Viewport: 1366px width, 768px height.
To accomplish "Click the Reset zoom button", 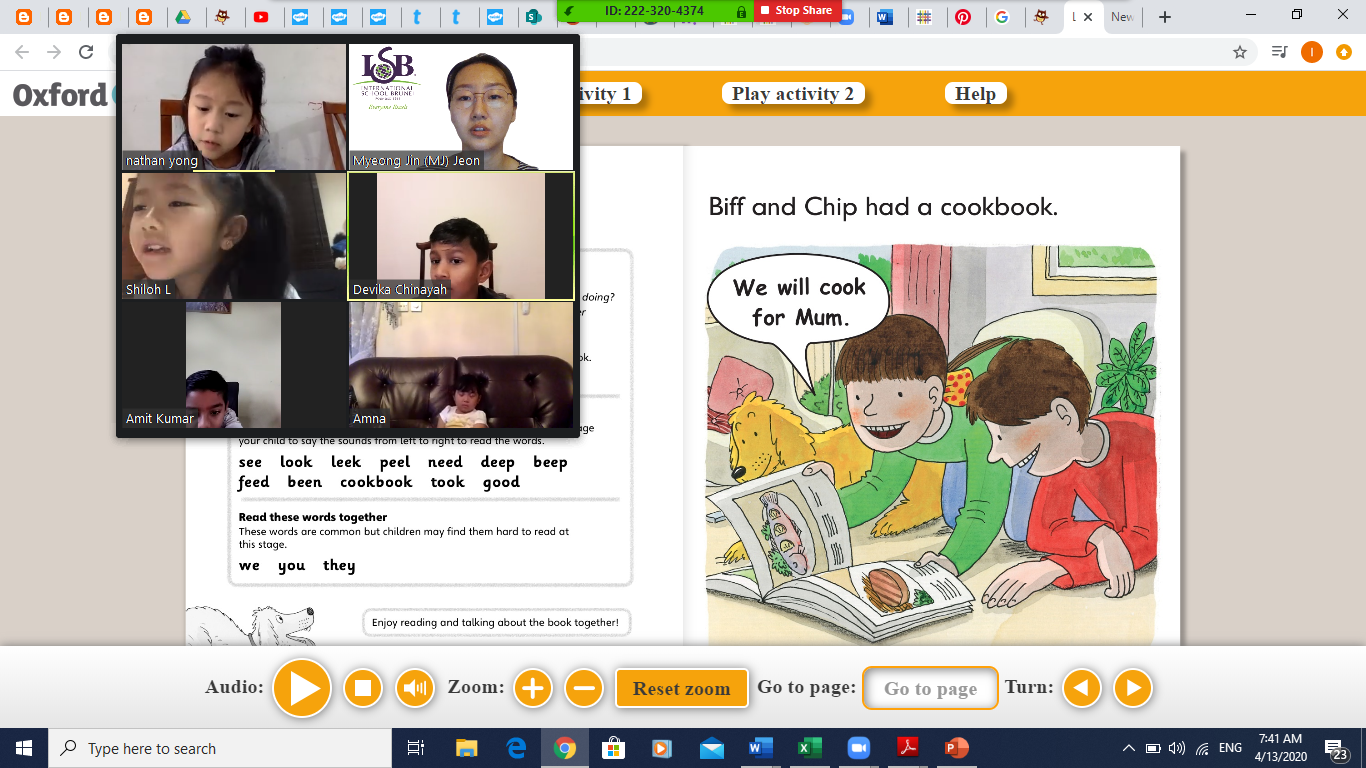I will click(x=682, y=688).
